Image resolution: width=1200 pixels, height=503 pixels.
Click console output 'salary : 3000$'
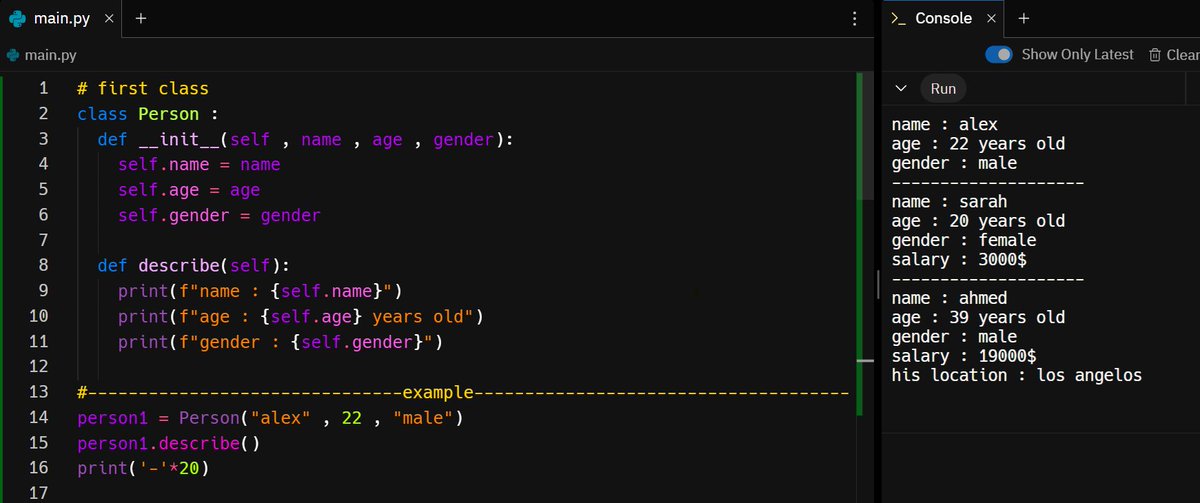(960, 259)
